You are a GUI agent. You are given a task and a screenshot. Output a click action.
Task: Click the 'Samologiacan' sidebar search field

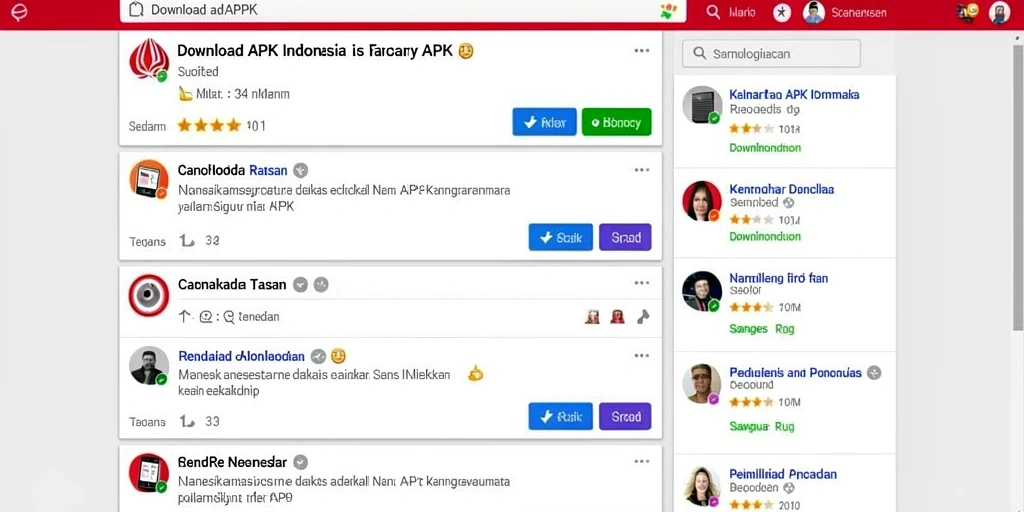(771, 54)
